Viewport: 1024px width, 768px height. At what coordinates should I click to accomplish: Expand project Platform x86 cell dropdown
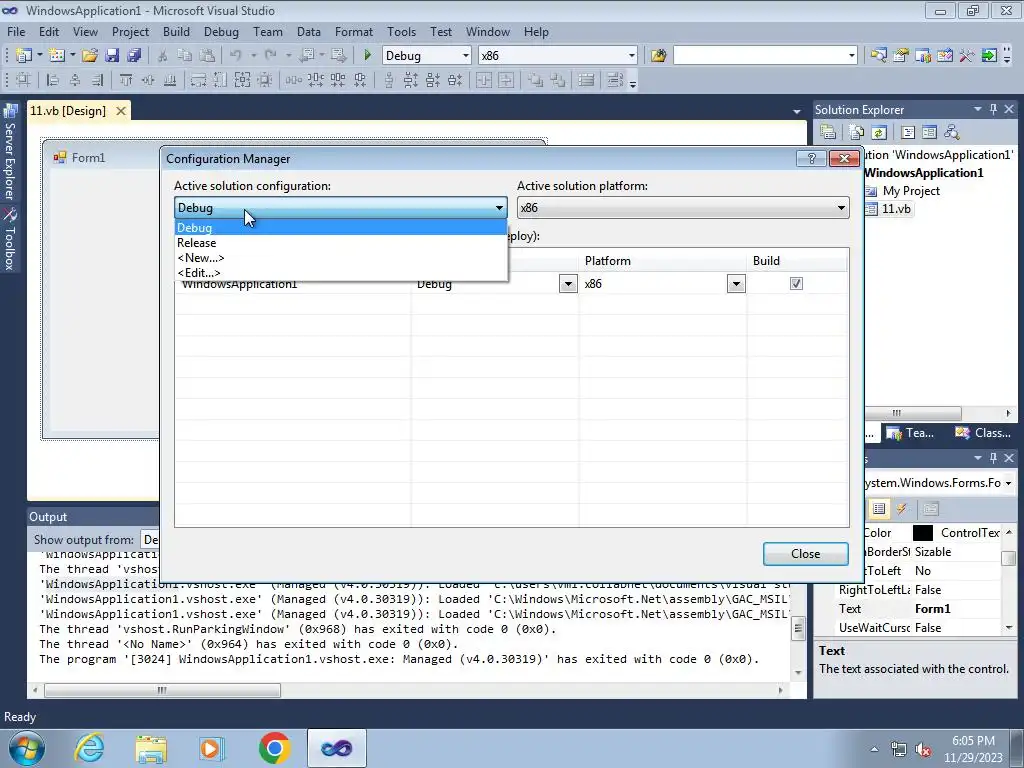point(736,283)
